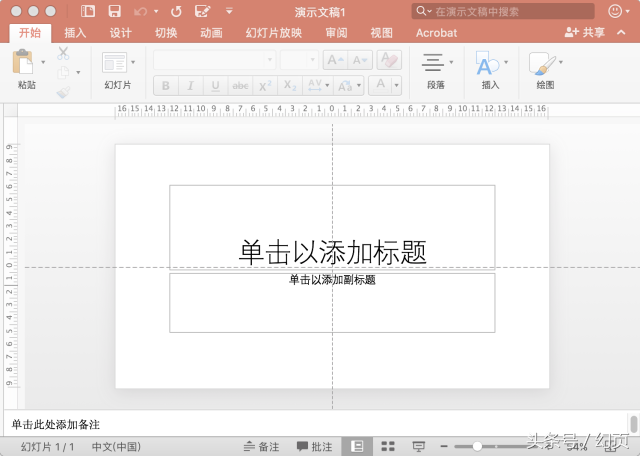Screen dimensions: 640x456
Task: Click the Drawing paintbrush icon
Action: click(542, 63)
